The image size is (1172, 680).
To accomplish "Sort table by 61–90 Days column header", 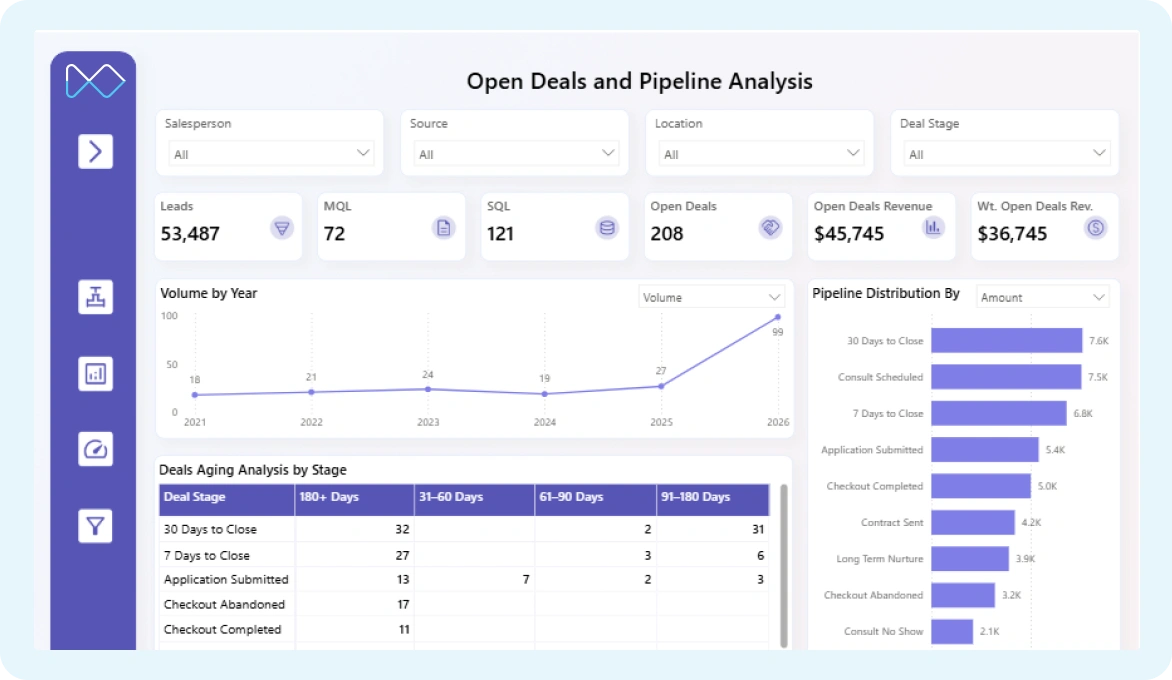I will point(596,499).
